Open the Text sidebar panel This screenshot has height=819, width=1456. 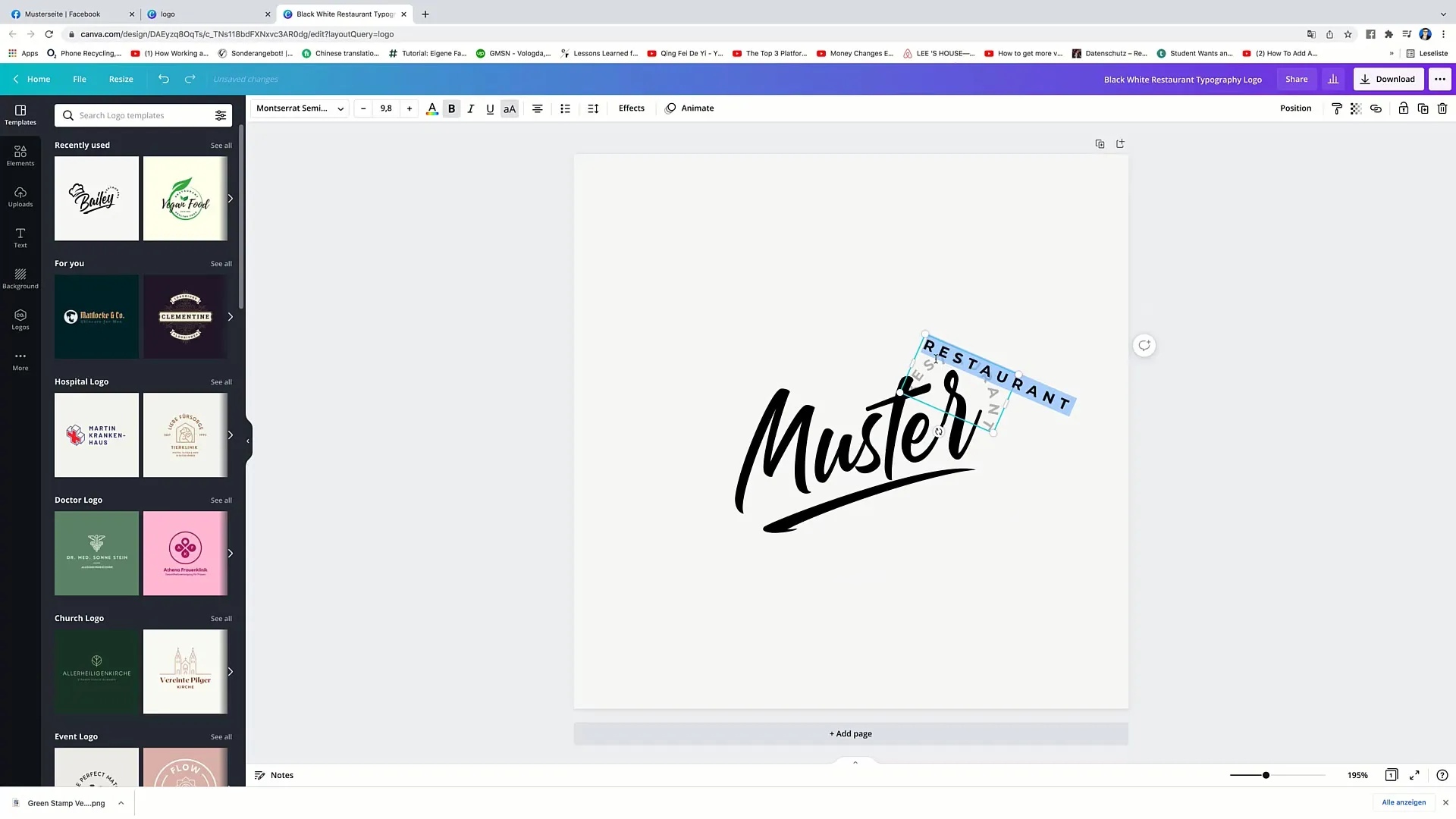click(20, 238)
